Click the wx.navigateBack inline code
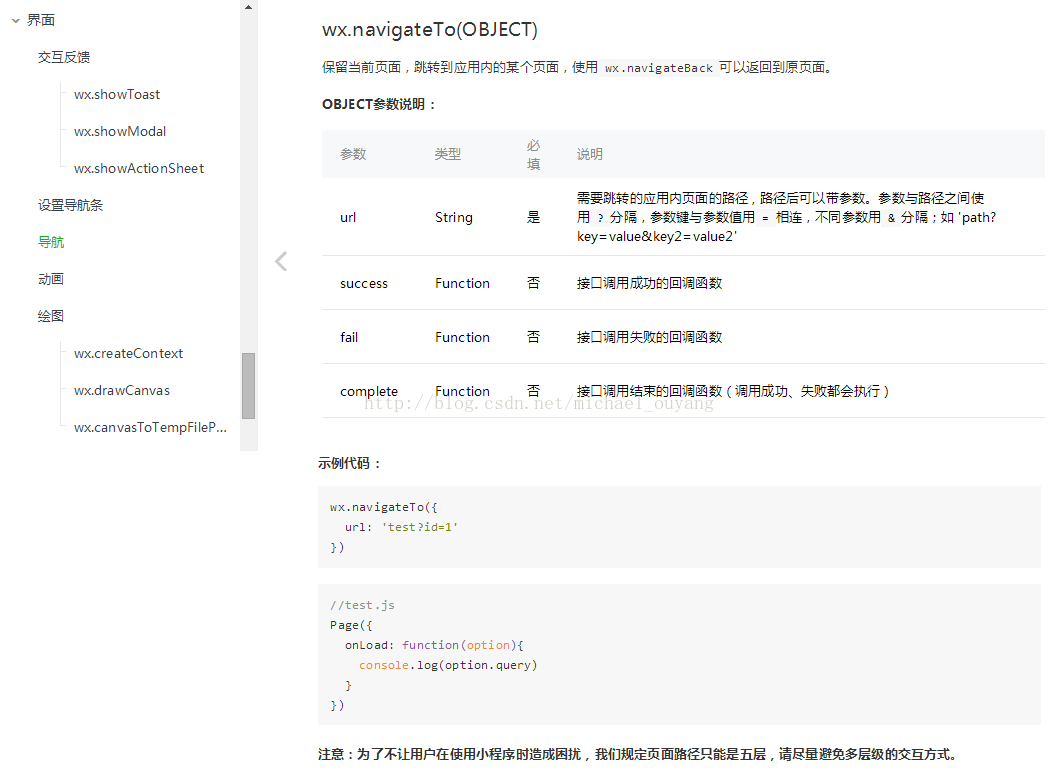Screen dimensions: 1061x784 [x=658, y=68]
